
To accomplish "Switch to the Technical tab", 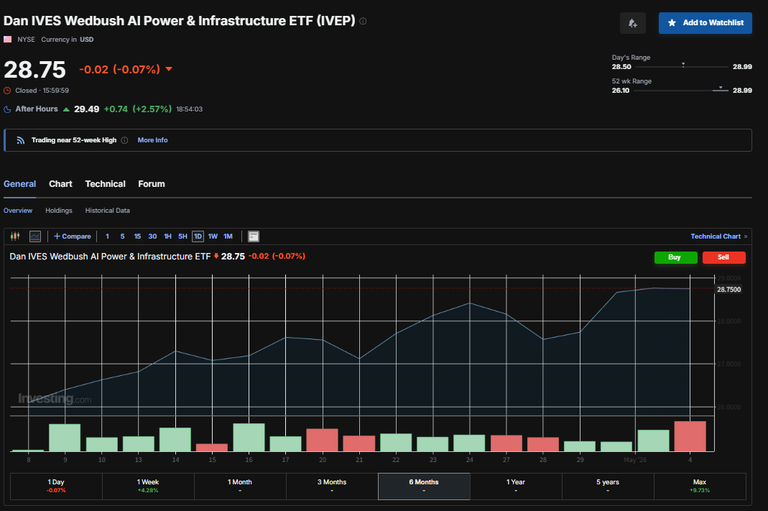I will coord(105,184).
